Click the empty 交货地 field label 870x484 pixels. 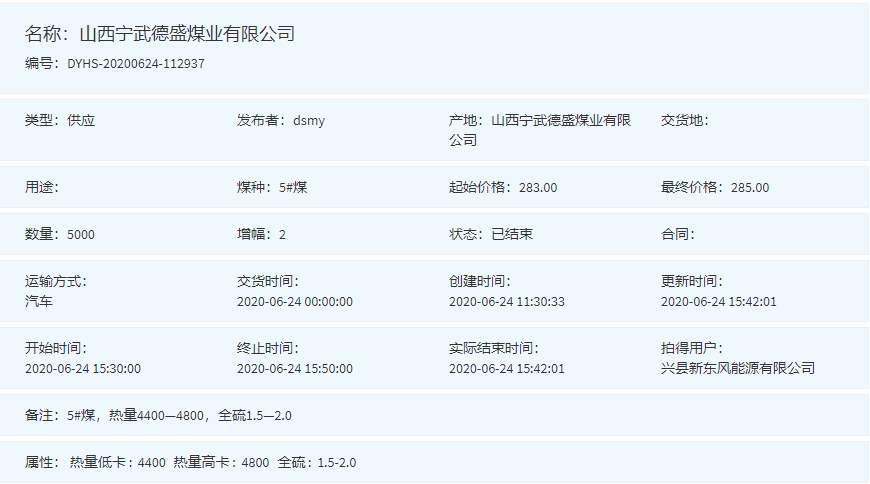(684, 121)
